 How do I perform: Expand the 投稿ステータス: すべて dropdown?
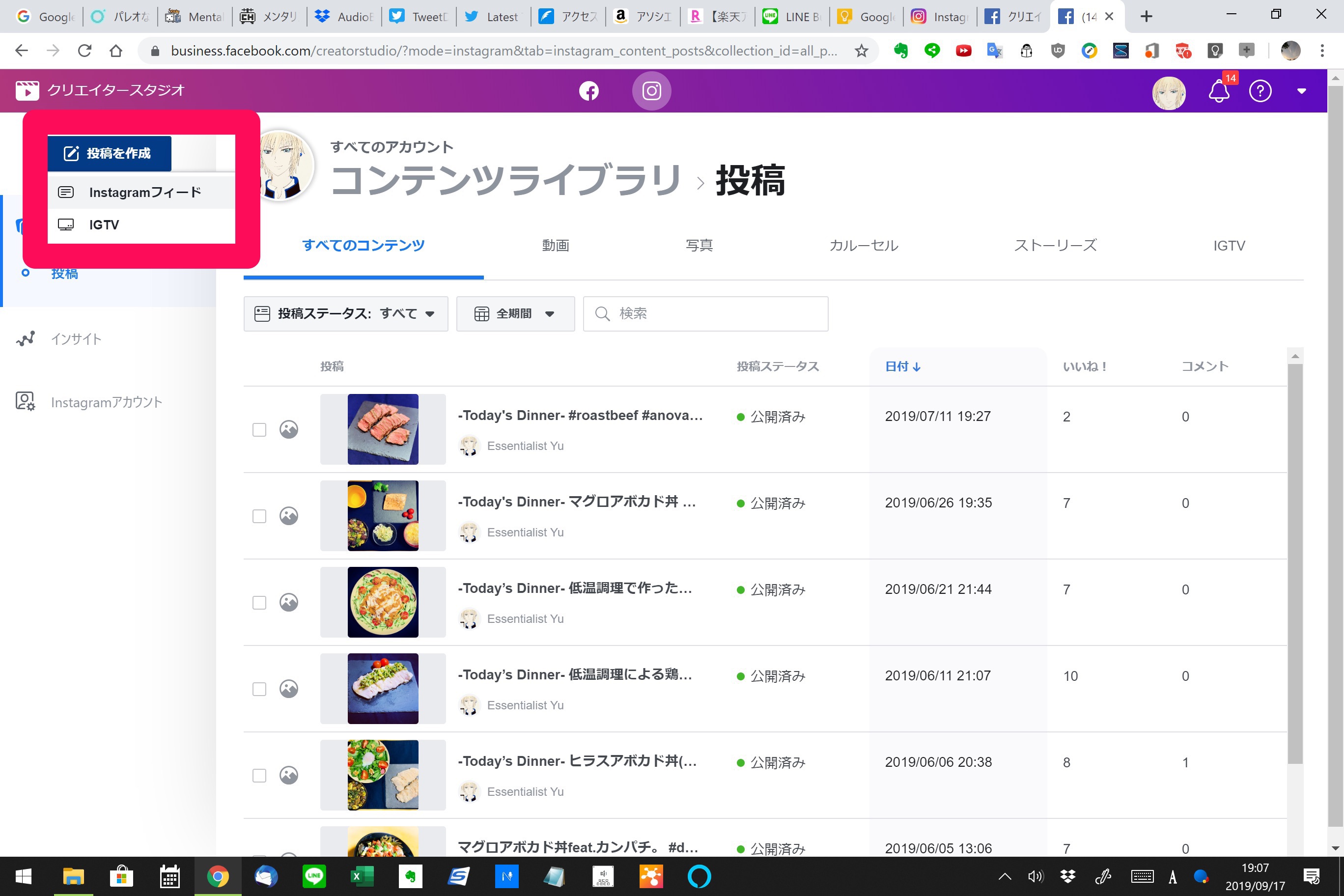coord(346,314)
